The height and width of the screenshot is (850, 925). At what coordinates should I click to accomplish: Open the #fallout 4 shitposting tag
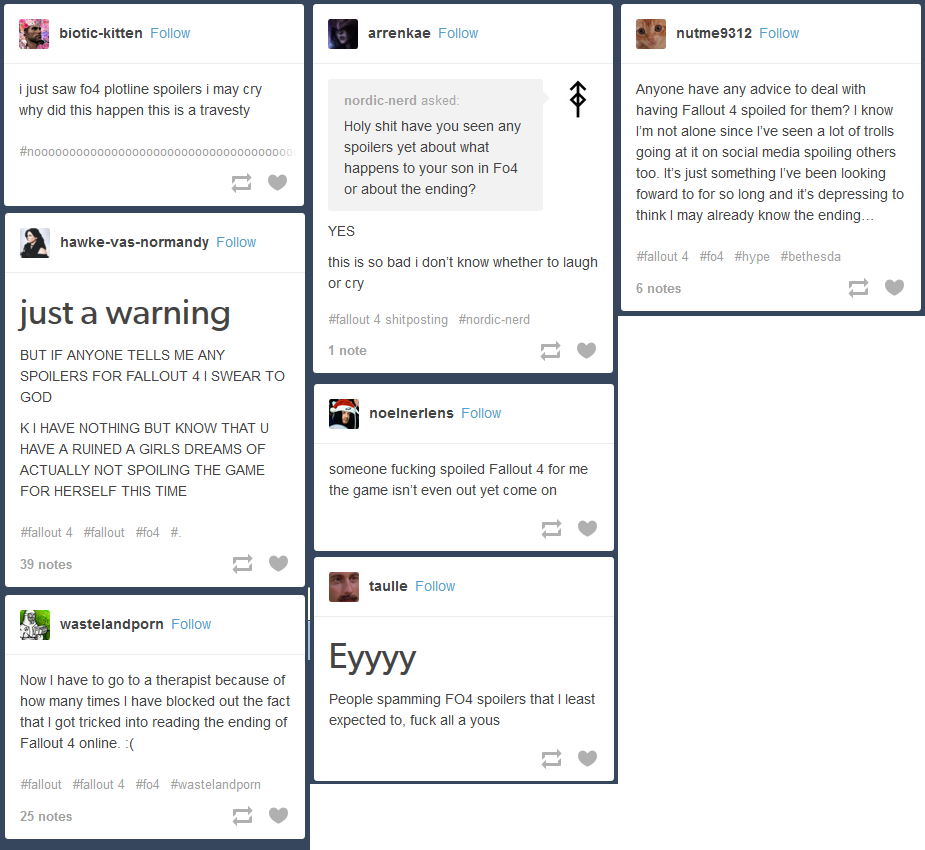(x=388, y=320)
